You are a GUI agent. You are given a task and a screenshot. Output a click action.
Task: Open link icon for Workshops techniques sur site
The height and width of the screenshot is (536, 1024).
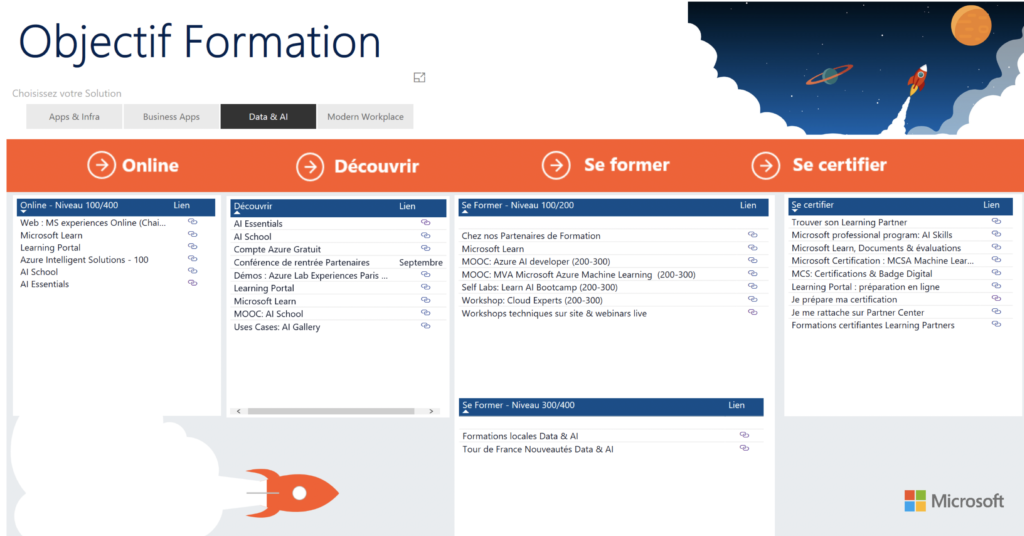click(x=752, y=313)
